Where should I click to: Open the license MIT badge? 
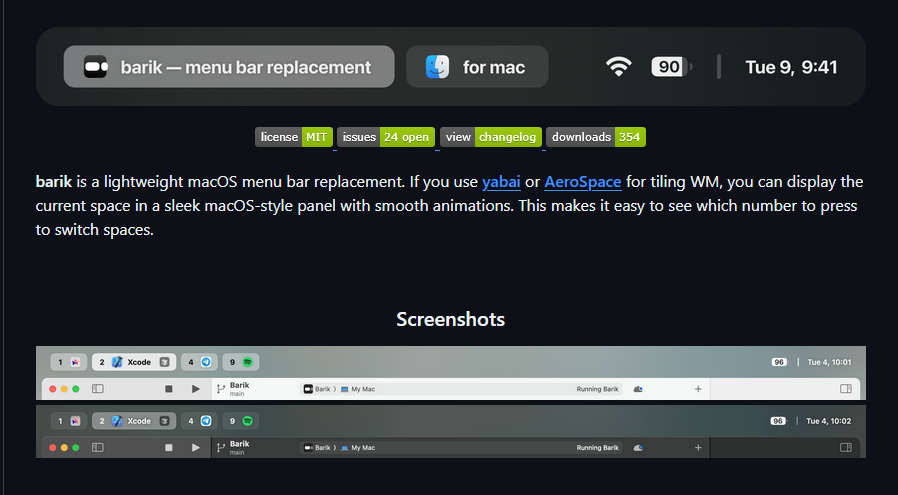click(x=294, y=137)
